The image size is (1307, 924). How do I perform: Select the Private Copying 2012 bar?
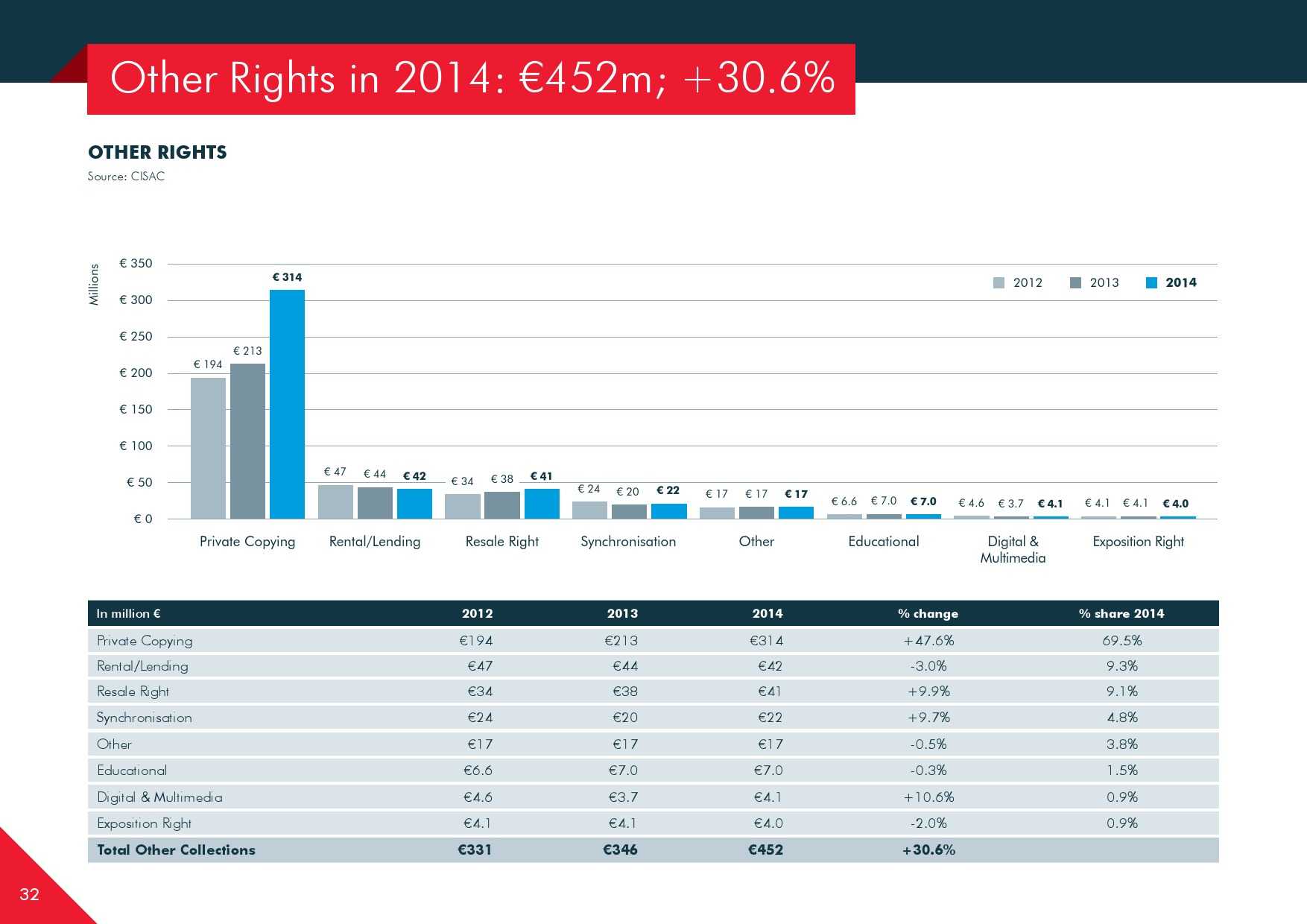tap(208, 448)
